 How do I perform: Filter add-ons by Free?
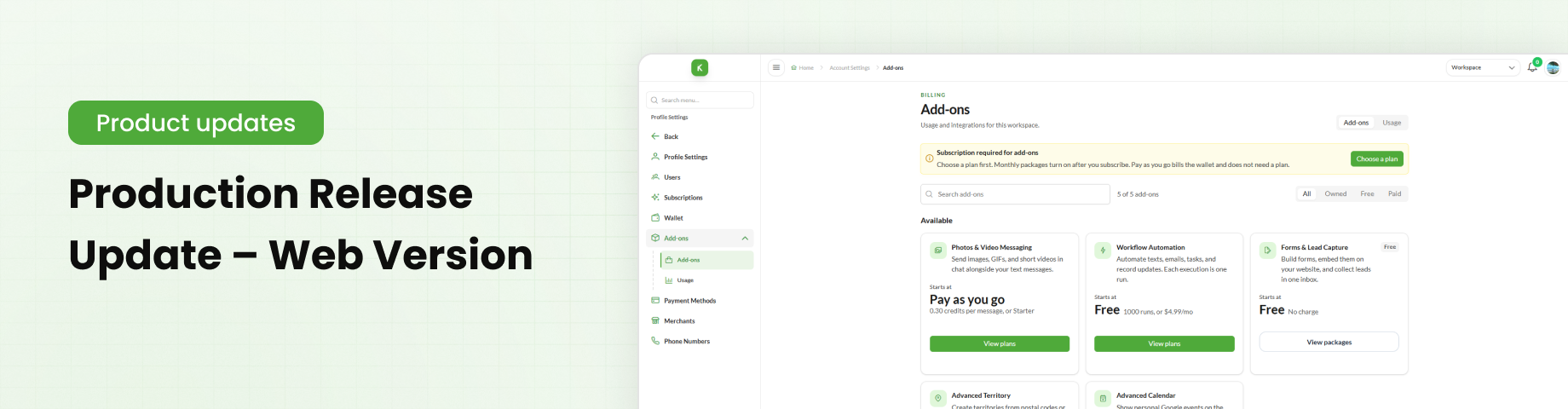pyautogui.click(x=1367, y=194)
